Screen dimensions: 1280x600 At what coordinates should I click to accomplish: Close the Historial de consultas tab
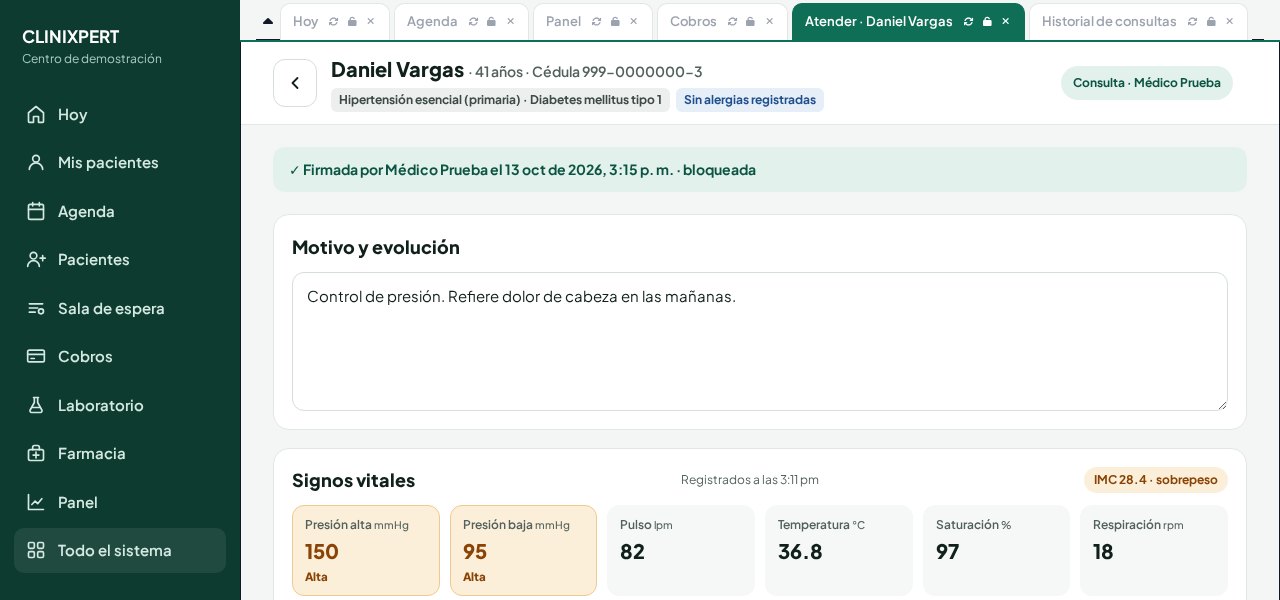(x=1229, y=21)
